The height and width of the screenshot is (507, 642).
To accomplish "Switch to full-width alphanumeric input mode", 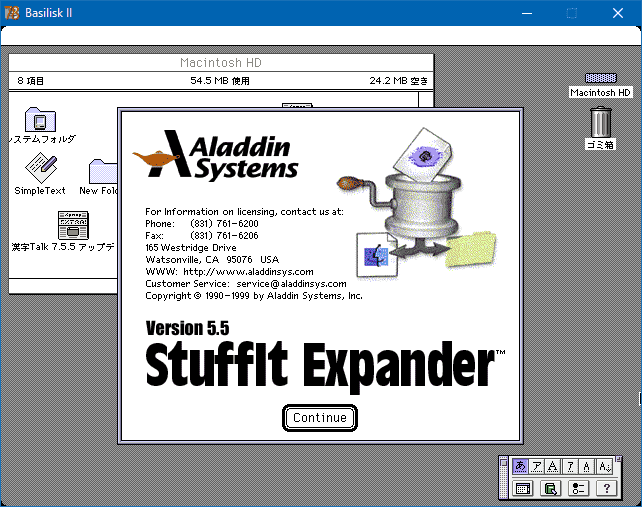I will 553,466.
